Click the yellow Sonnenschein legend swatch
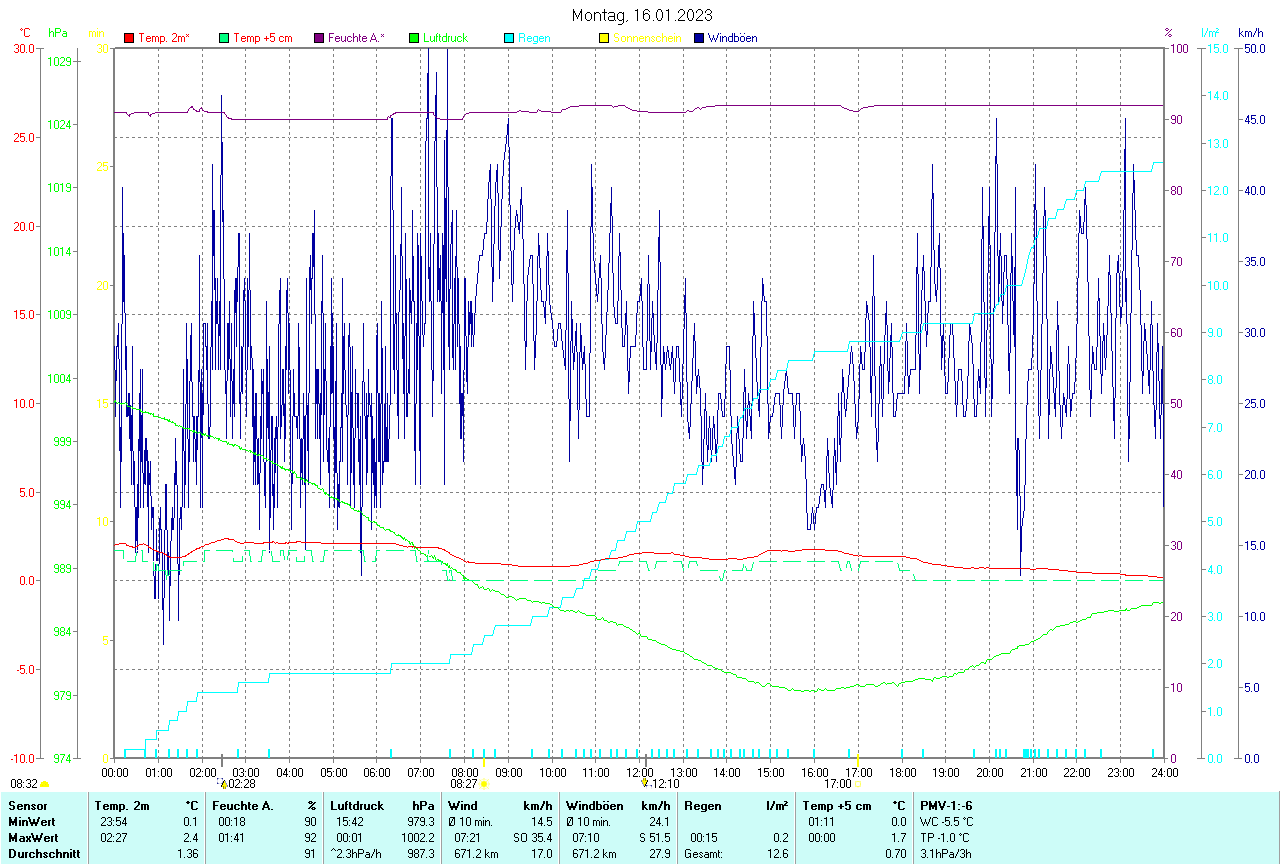 (x=604, y=38)
